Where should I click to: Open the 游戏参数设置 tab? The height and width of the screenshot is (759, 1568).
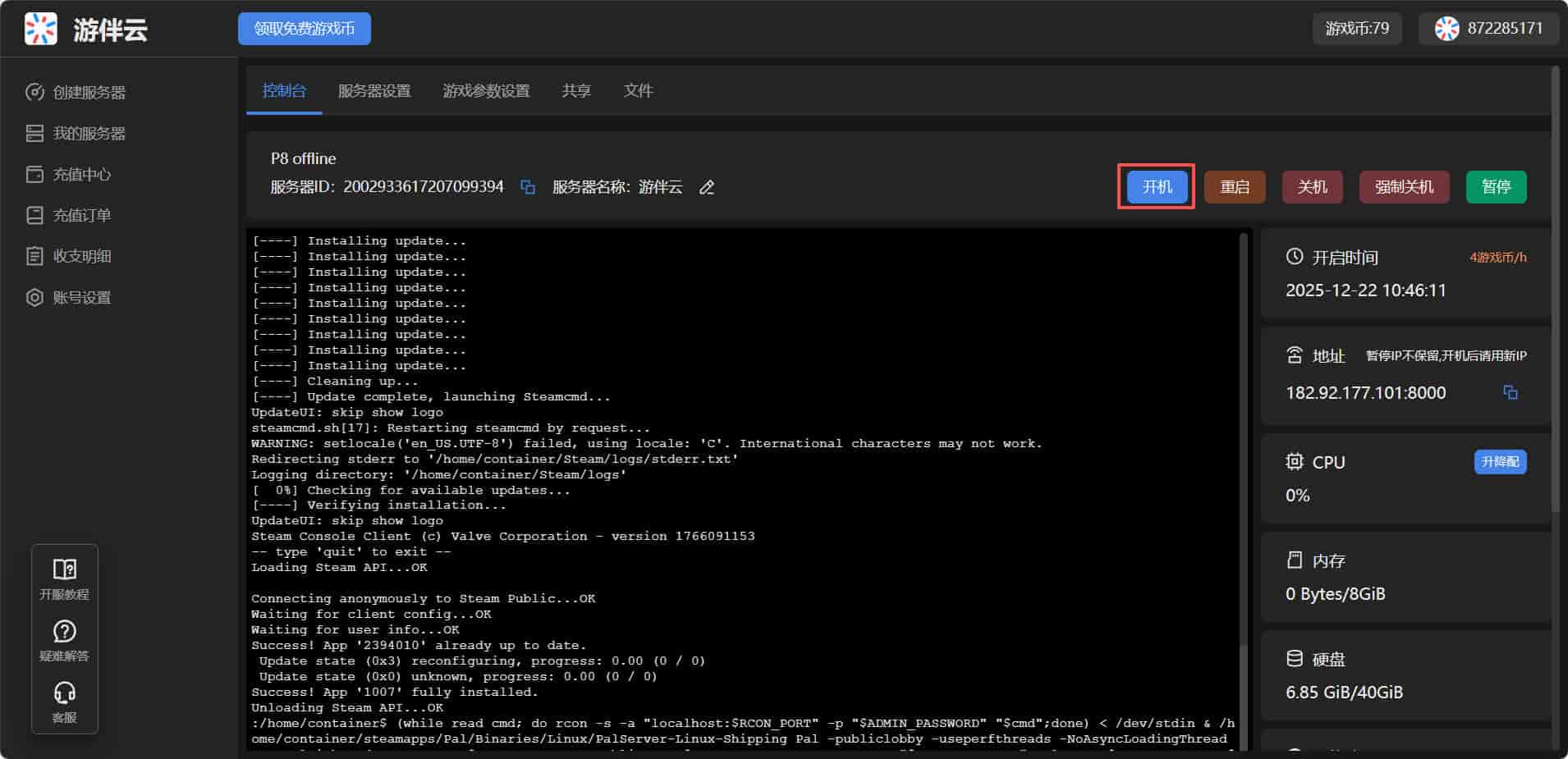(486, 91)
